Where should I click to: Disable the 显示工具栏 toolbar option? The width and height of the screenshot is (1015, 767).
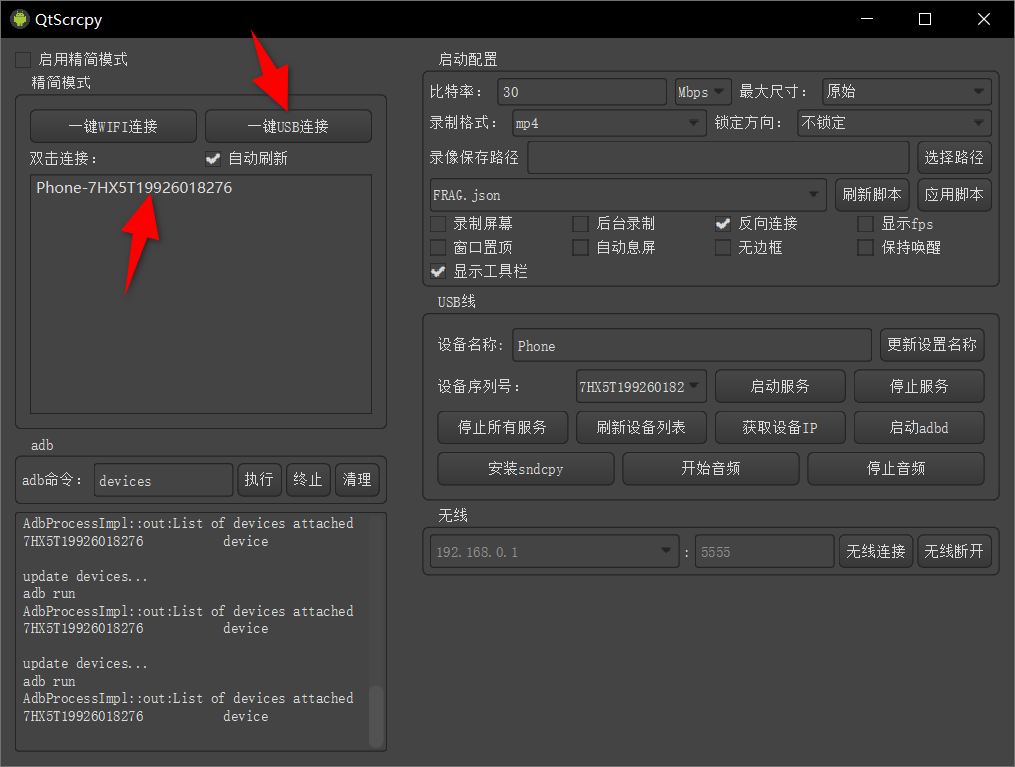437,271
